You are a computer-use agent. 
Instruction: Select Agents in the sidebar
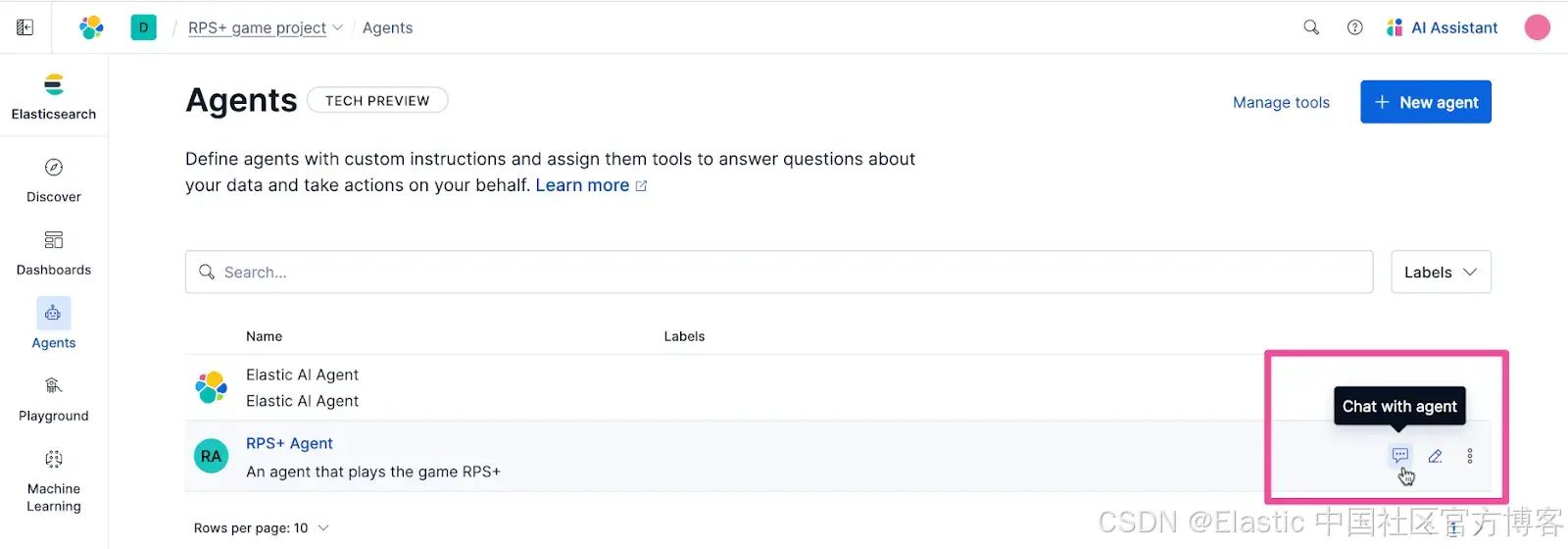pos(54,324)
